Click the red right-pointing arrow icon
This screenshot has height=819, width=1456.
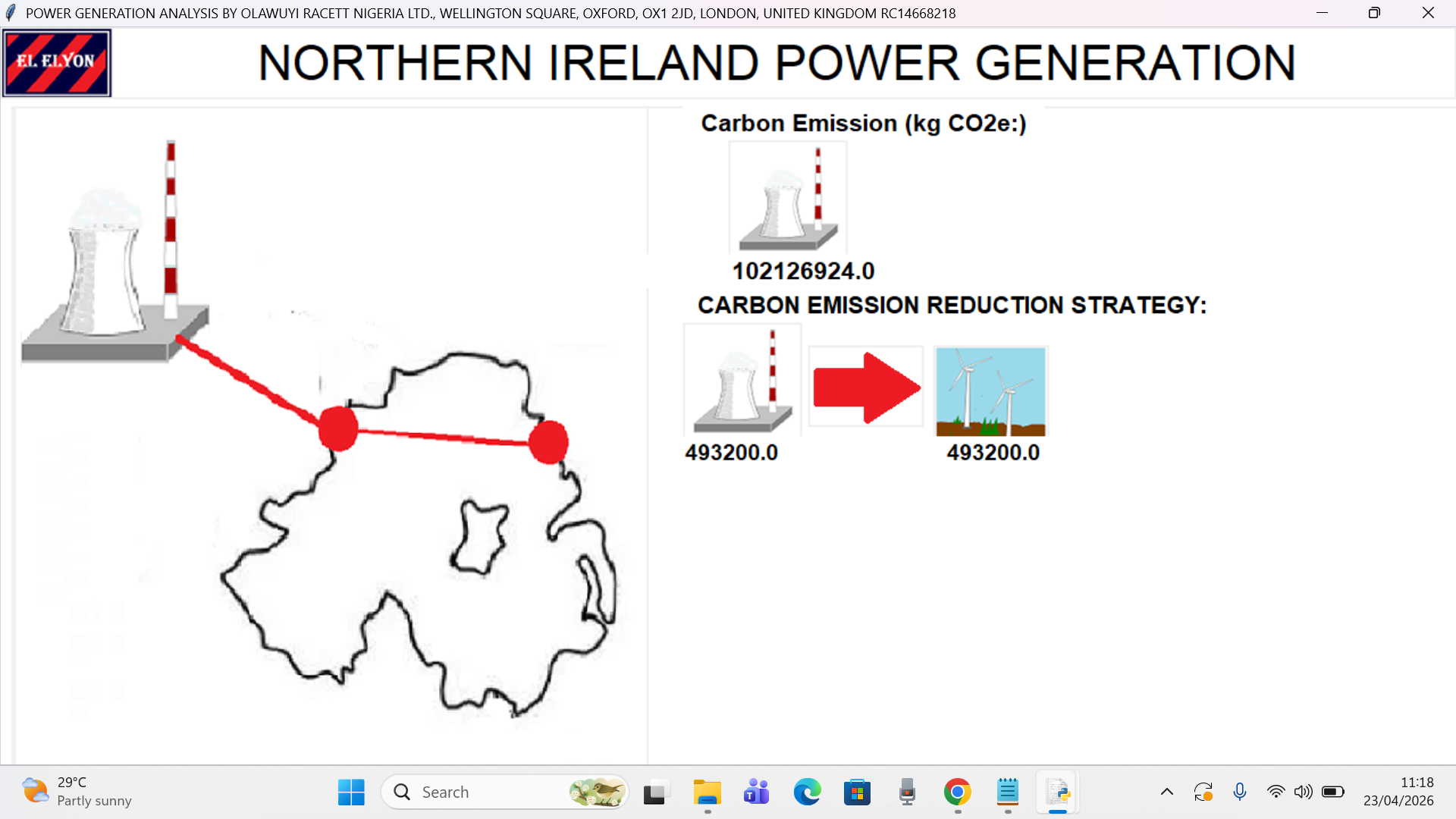(x=866, y=388)
